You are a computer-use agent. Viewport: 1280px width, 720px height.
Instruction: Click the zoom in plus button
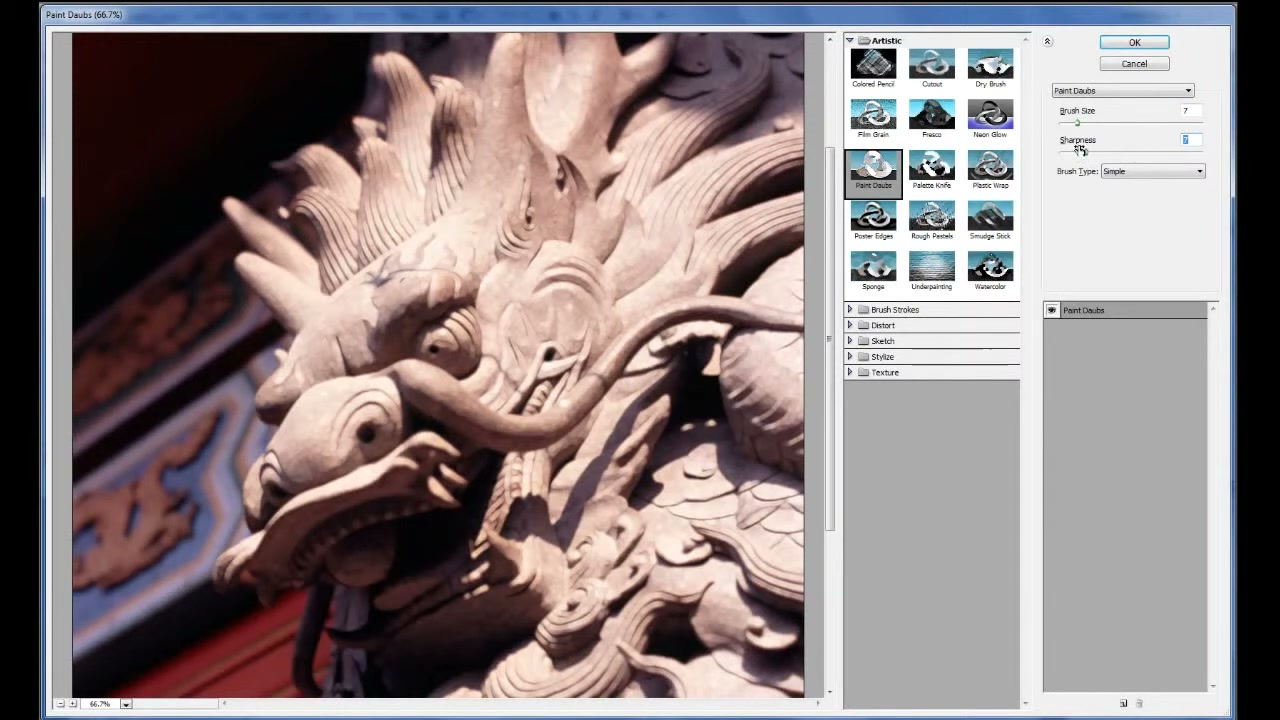(72, 704)
